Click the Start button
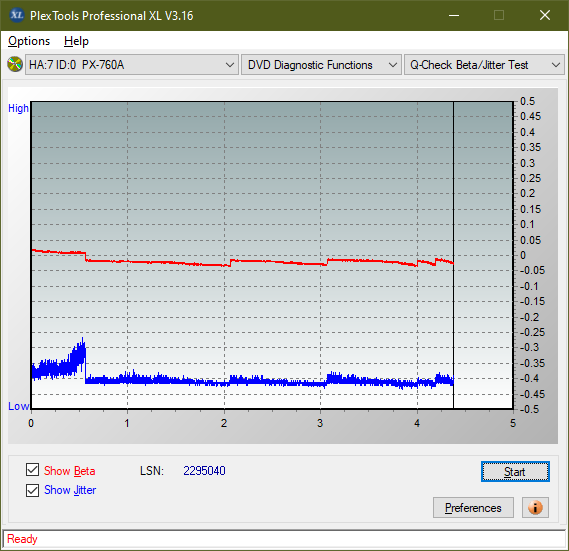This screenshot has width=569, height=551. click(515, 472)
